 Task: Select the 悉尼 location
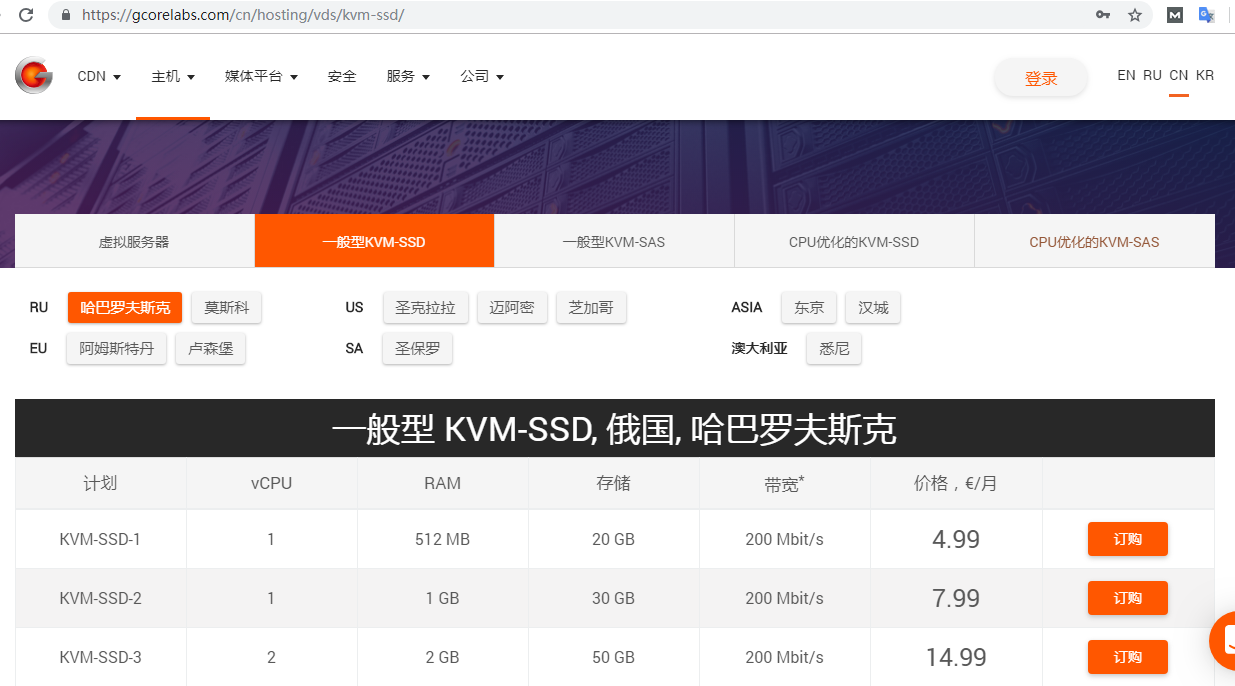[x=834, y=349]
